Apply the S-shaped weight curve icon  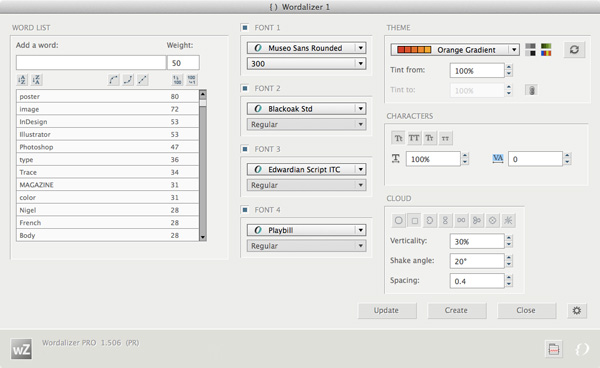pos(128,80)
